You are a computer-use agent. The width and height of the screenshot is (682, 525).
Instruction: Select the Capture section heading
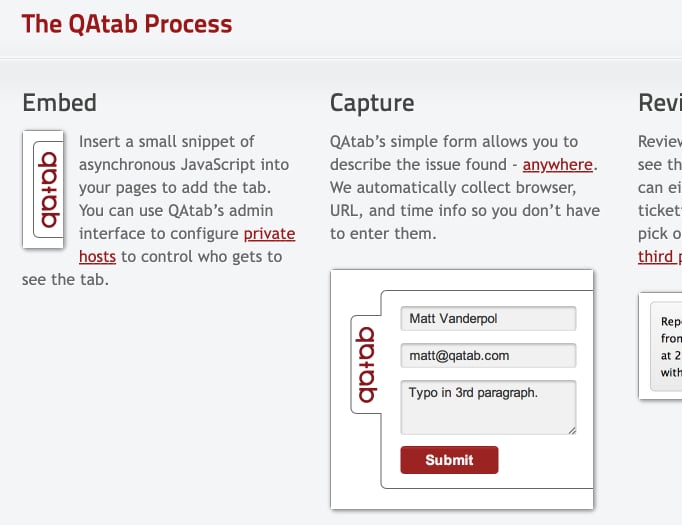[x=372, y=102]
